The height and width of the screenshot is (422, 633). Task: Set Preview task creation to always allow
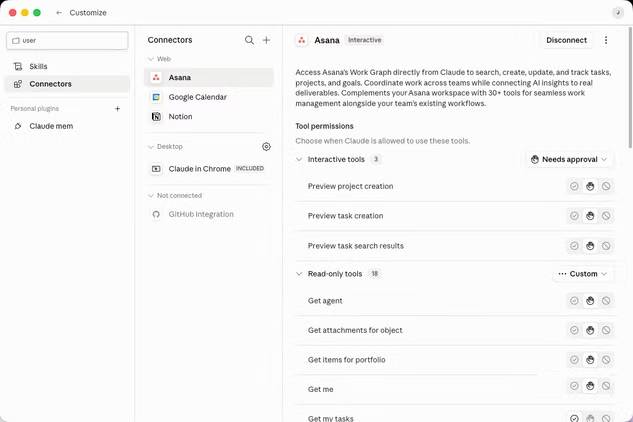click(574, 216)
